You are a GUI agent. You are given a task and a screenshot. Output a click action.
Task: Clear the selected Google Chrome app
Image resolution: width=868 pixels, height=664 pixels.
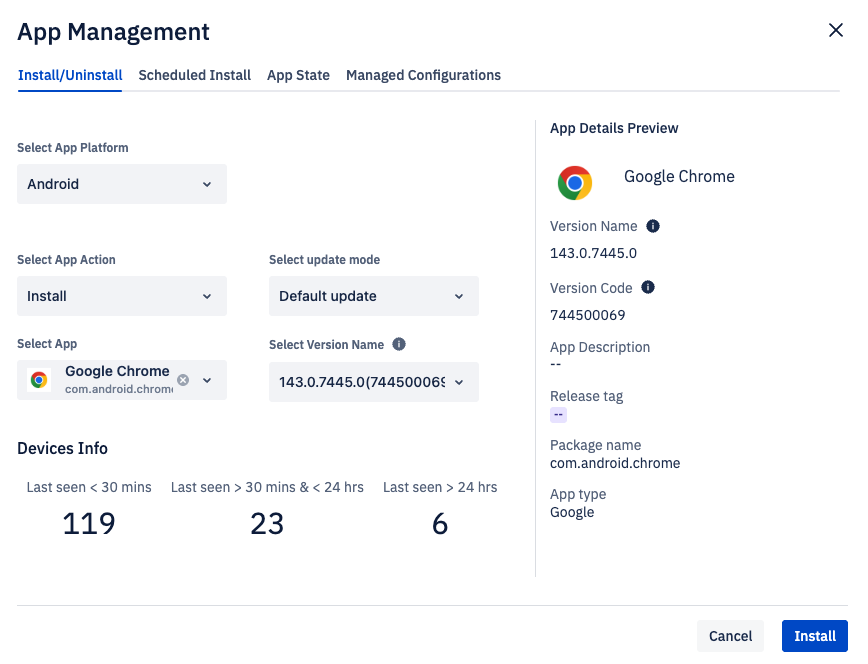click(x=183, y=380)
